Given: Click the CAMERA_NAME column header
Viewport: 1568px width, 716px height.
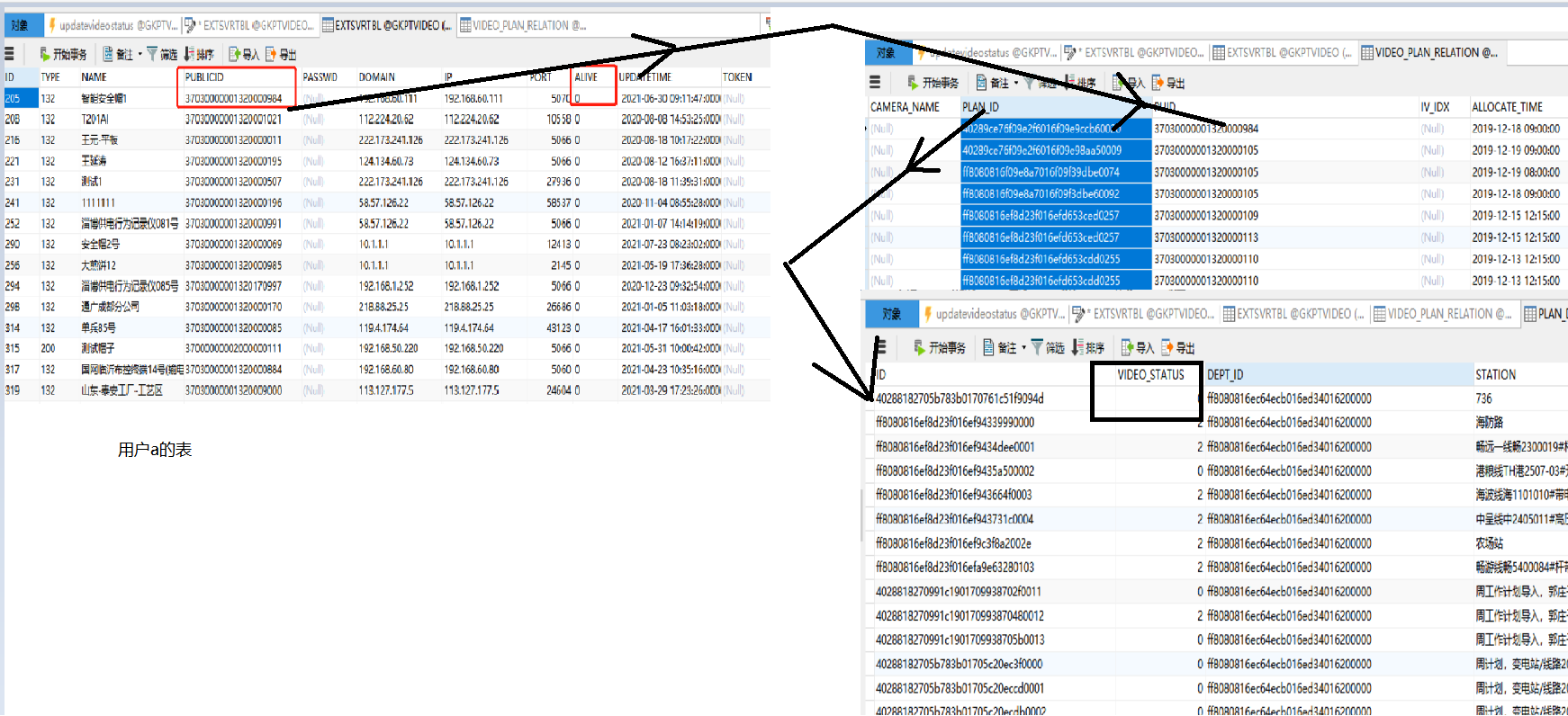Looking at the screenshot, I should (905, 107).
